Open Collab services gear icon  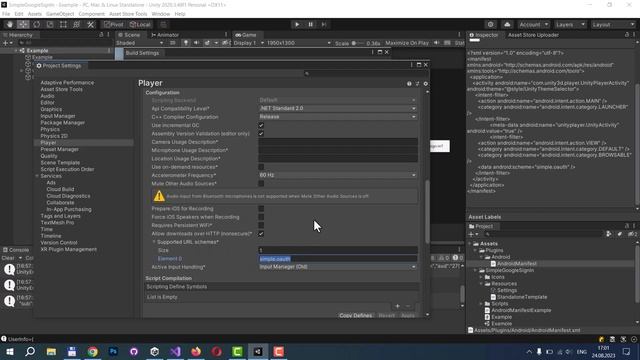[x=490, y=24]
